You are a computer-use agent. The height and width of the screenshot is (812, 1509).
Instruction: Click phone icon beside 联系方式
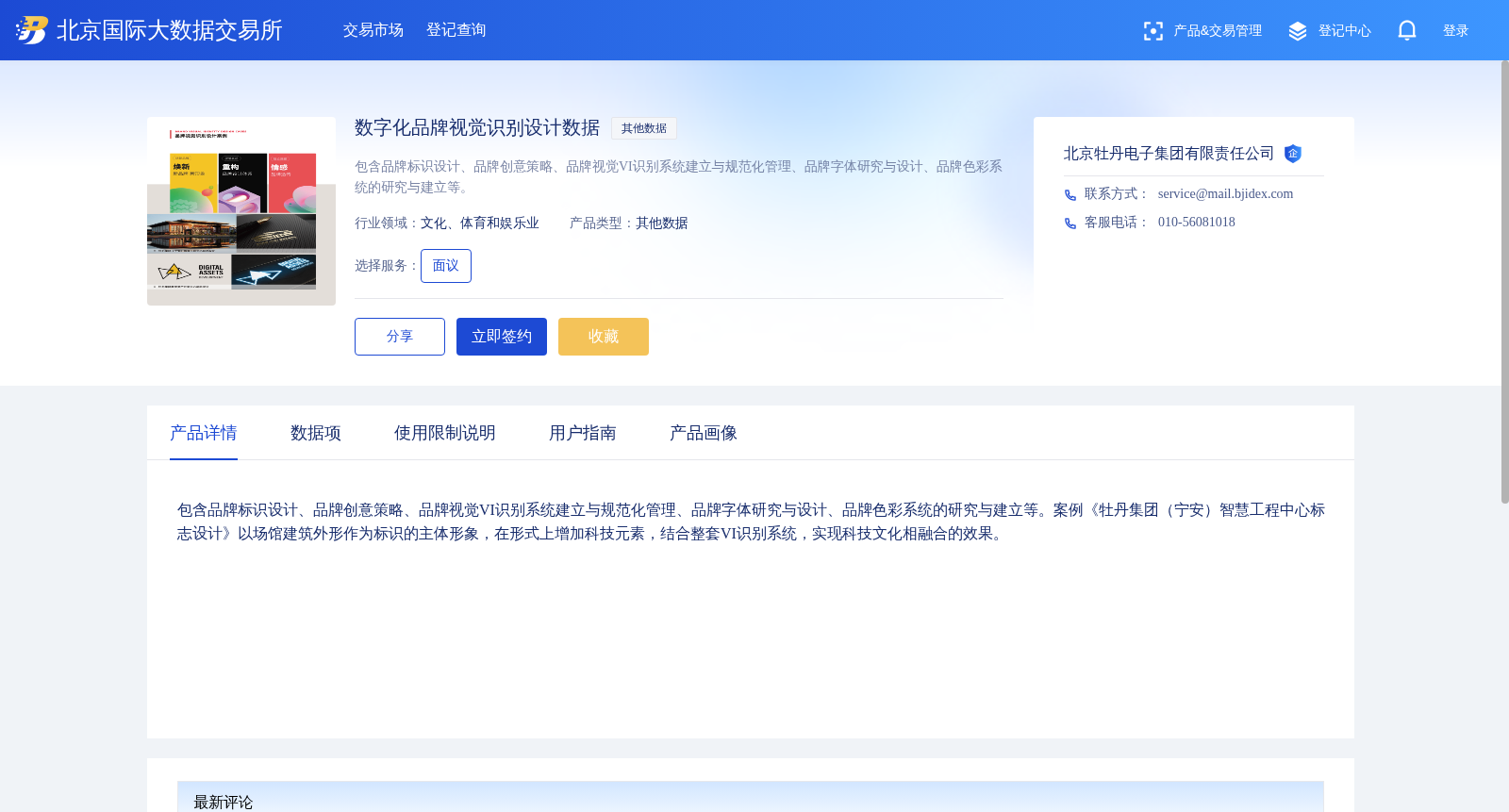coord(1070,195)
